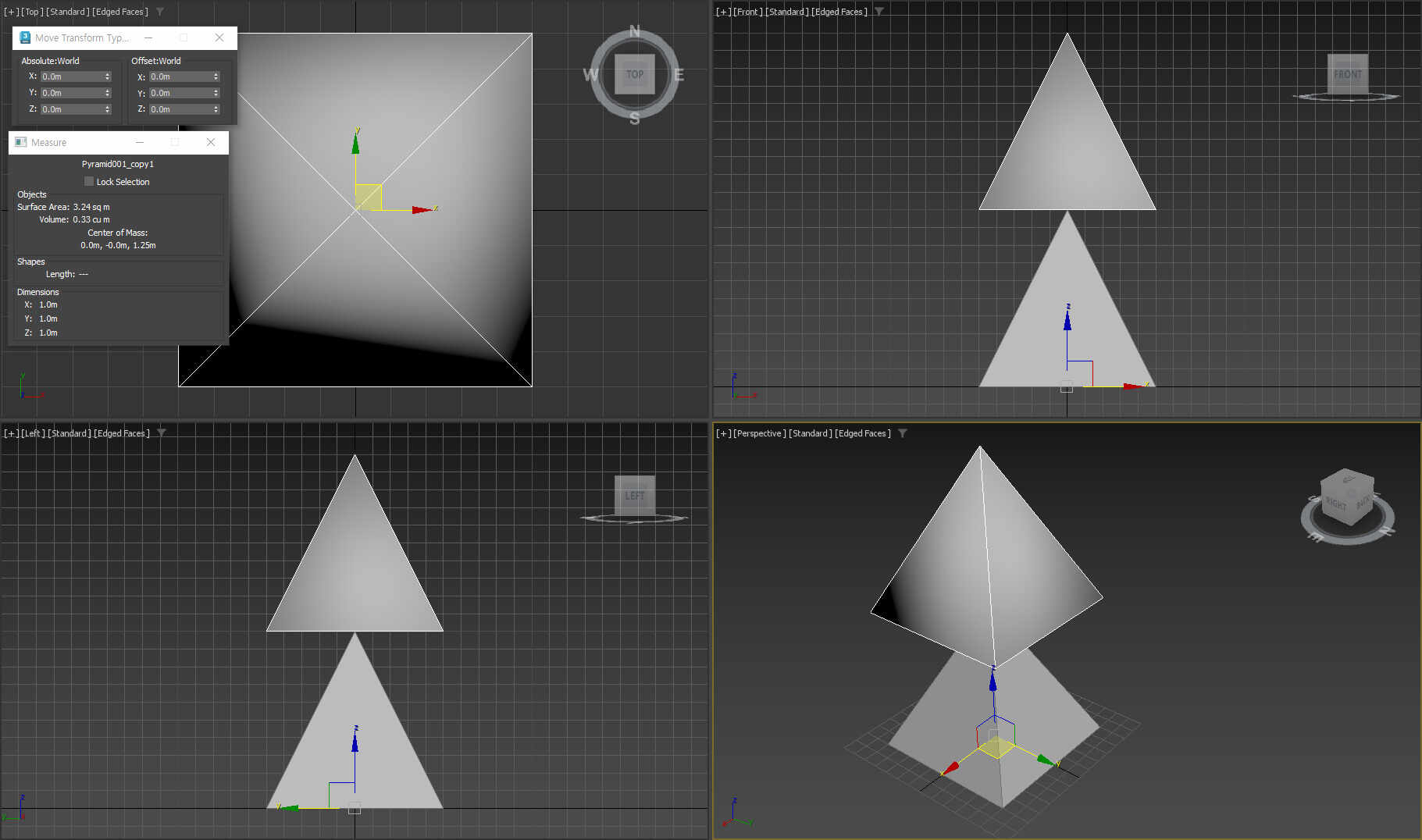Open the [+] menu in Top viewport

tap(11, 12)
